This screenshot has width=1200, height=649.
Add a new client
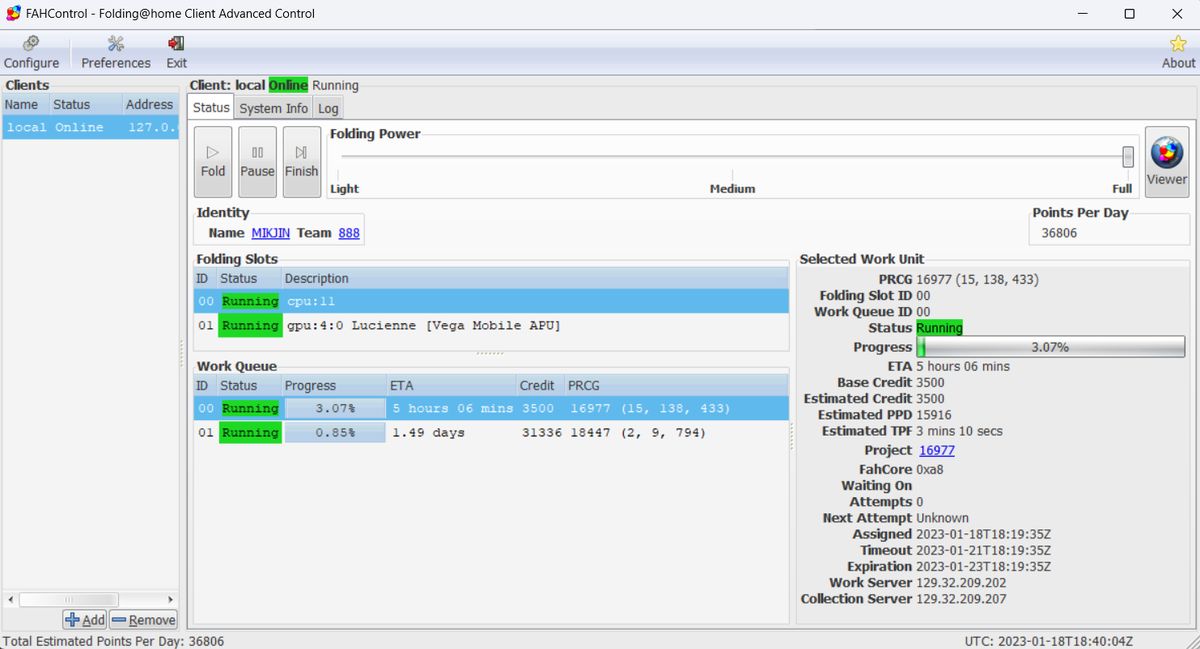(85, 620)
